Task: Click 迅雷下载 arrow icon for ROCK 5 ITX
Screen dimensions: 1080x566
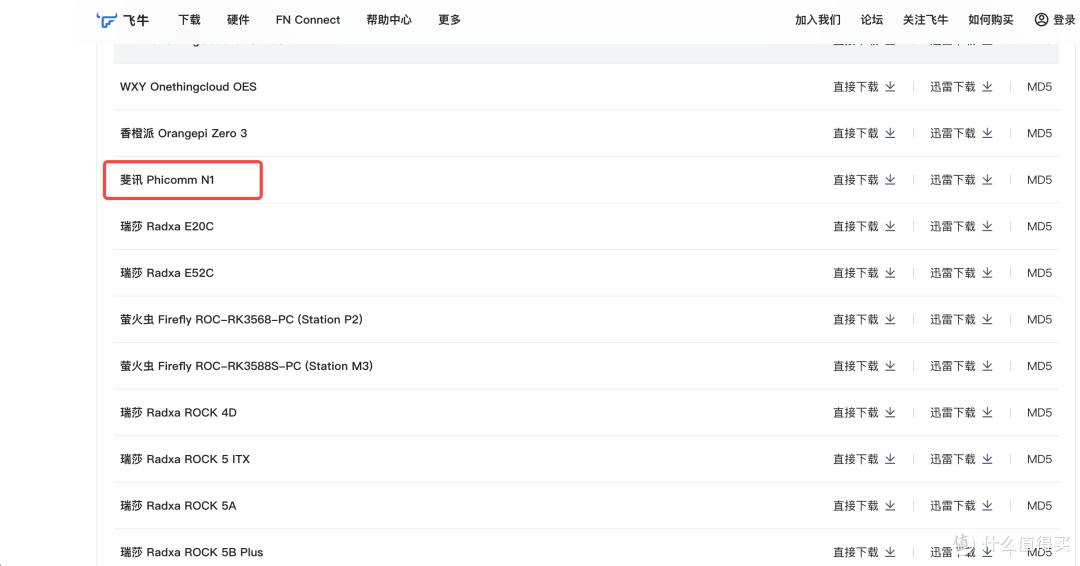Action: tap(988, 459)
